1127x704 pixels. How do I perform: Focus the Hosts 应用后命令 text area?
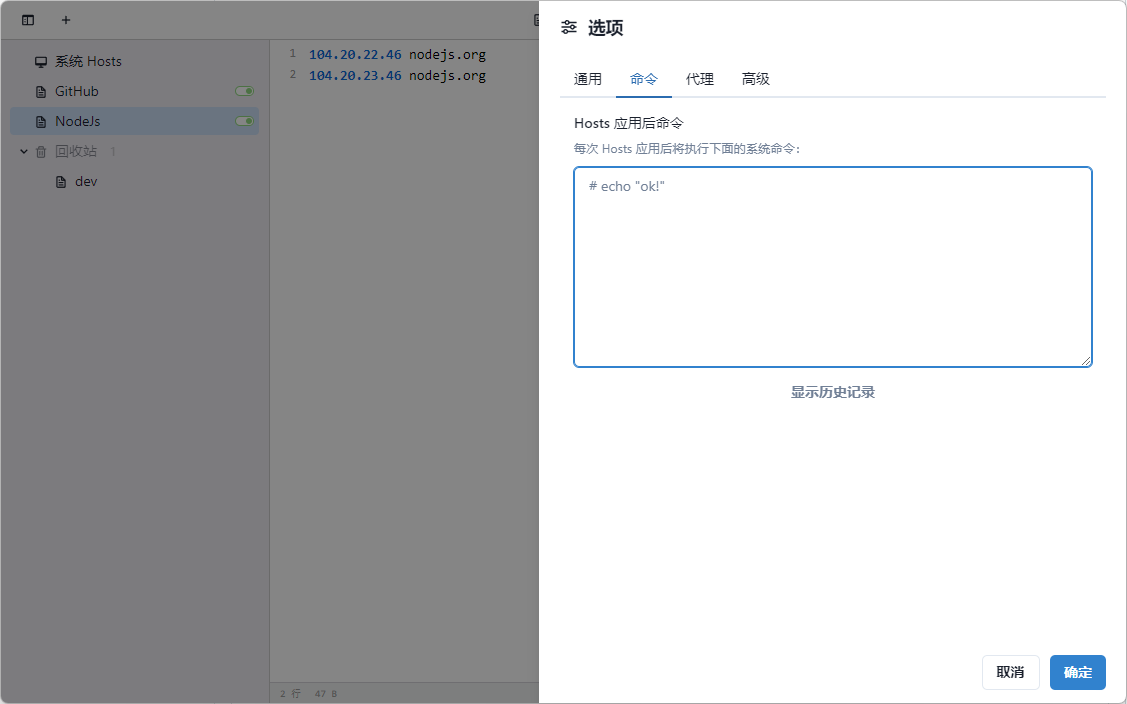(x=832, y=266)
